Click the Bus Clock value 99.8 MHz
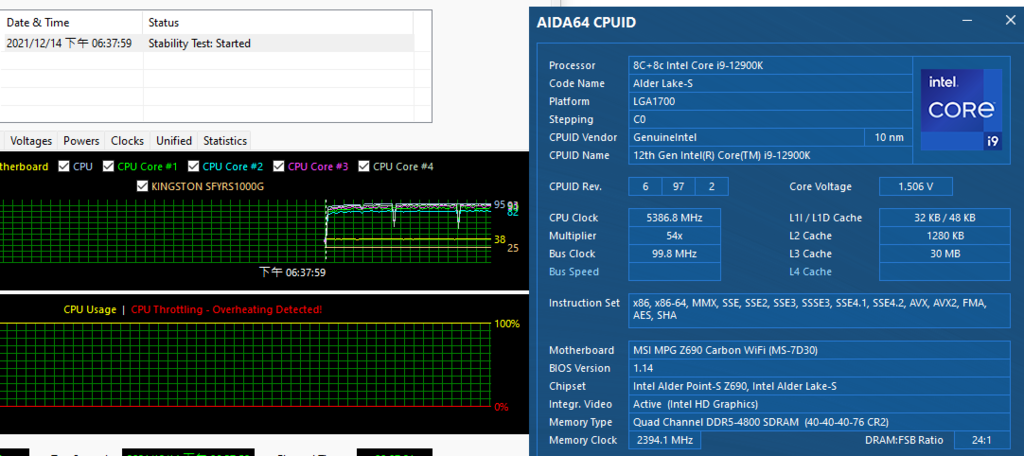The width and height of the screenshot is (1024, 456). [675, 253]
